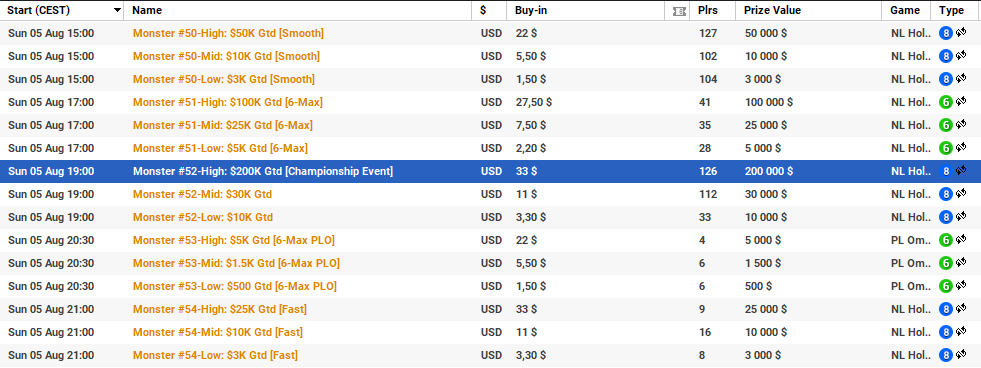Open Monster #54-Low: $3K Gtd [Fast]
The width and height of the screenshot is (981, 368).
215,355
